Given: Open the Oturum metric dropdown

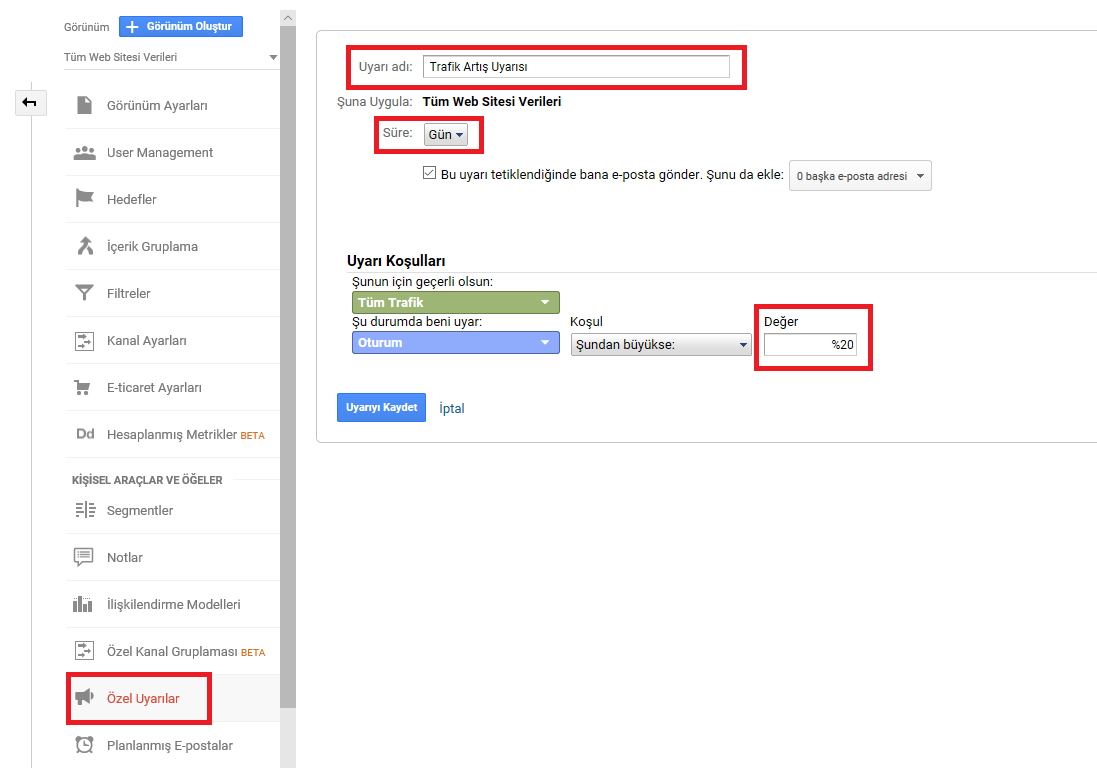Looking at the screenshot, I should click(x=455, y=343).
